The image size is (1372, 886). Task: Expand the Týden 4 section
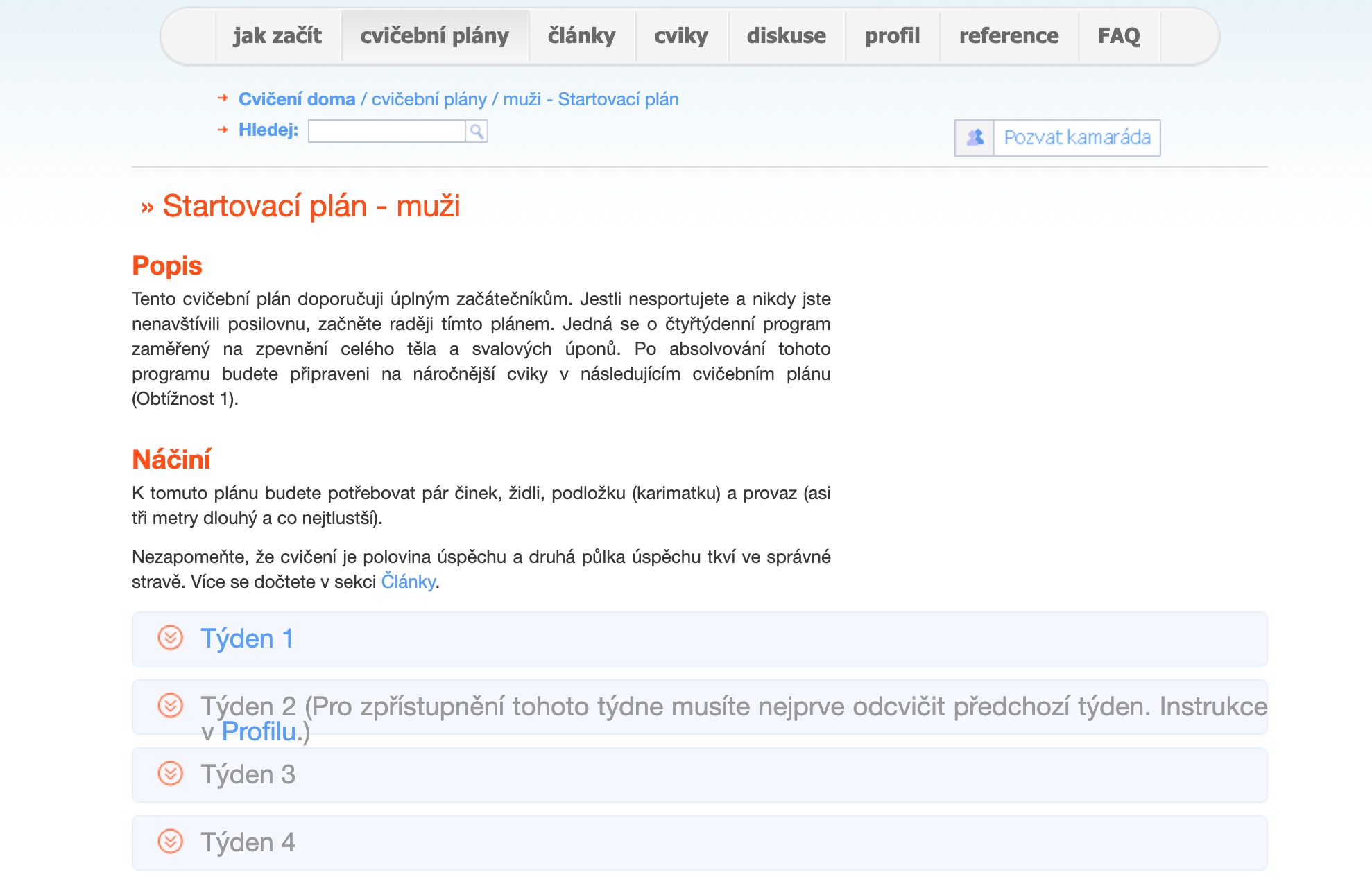248,842
